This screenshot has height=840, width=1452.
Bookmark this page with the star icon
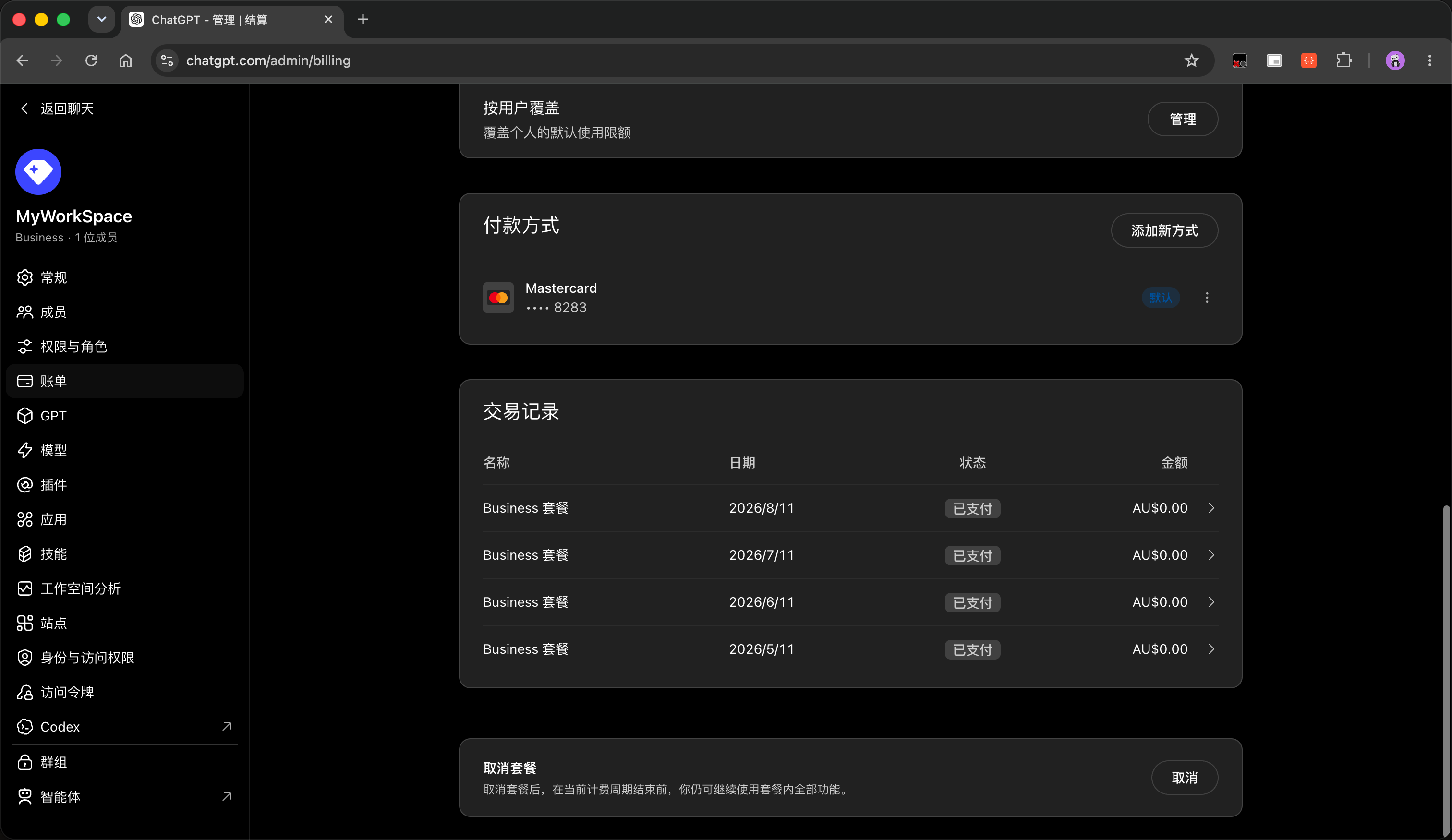pos(1192,60)
